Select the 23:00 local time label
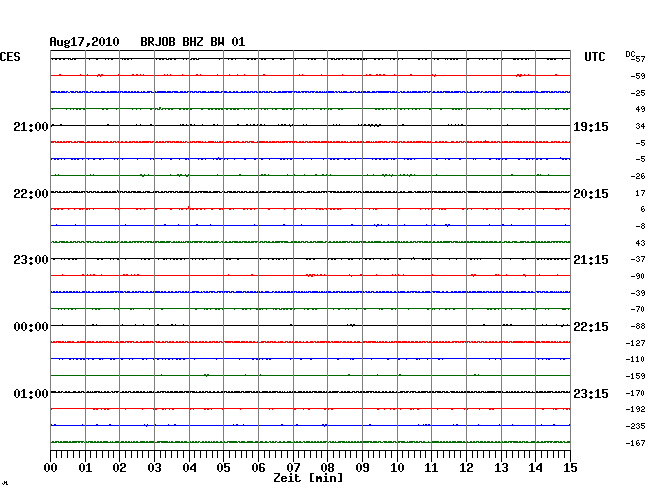Screen dimensions: 650x494 [x=31, y=260]
